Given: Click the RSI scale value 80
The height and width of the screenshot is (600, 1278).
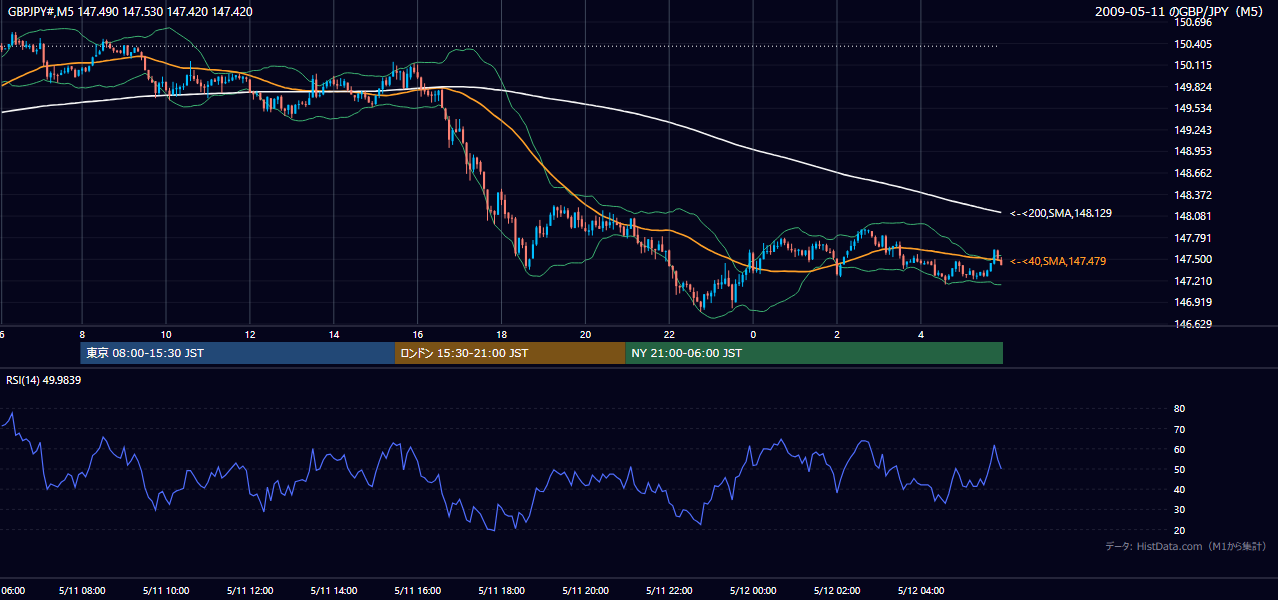Looking at the screenshot, I should pyautogui.click(x=1179, y=409).
